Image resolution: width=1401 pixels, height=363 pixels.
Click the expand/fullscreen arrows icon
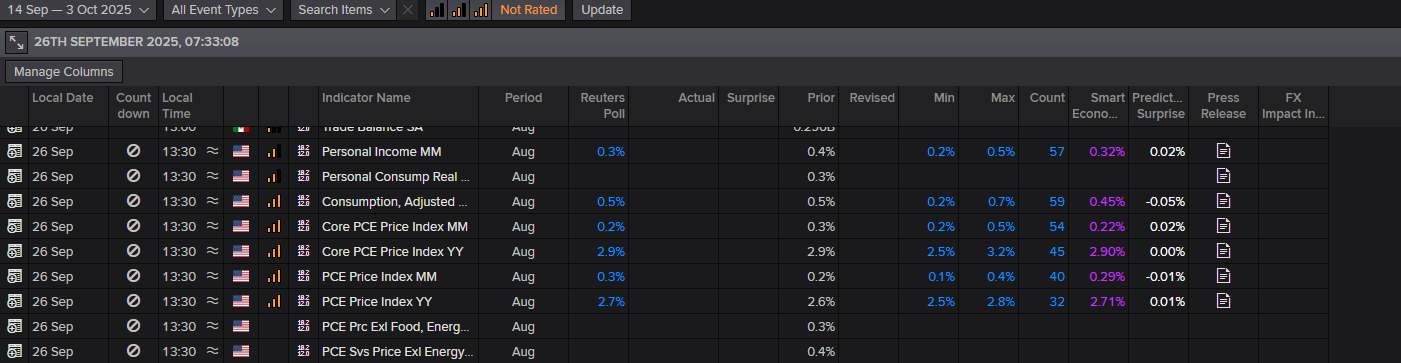(16, 42)
